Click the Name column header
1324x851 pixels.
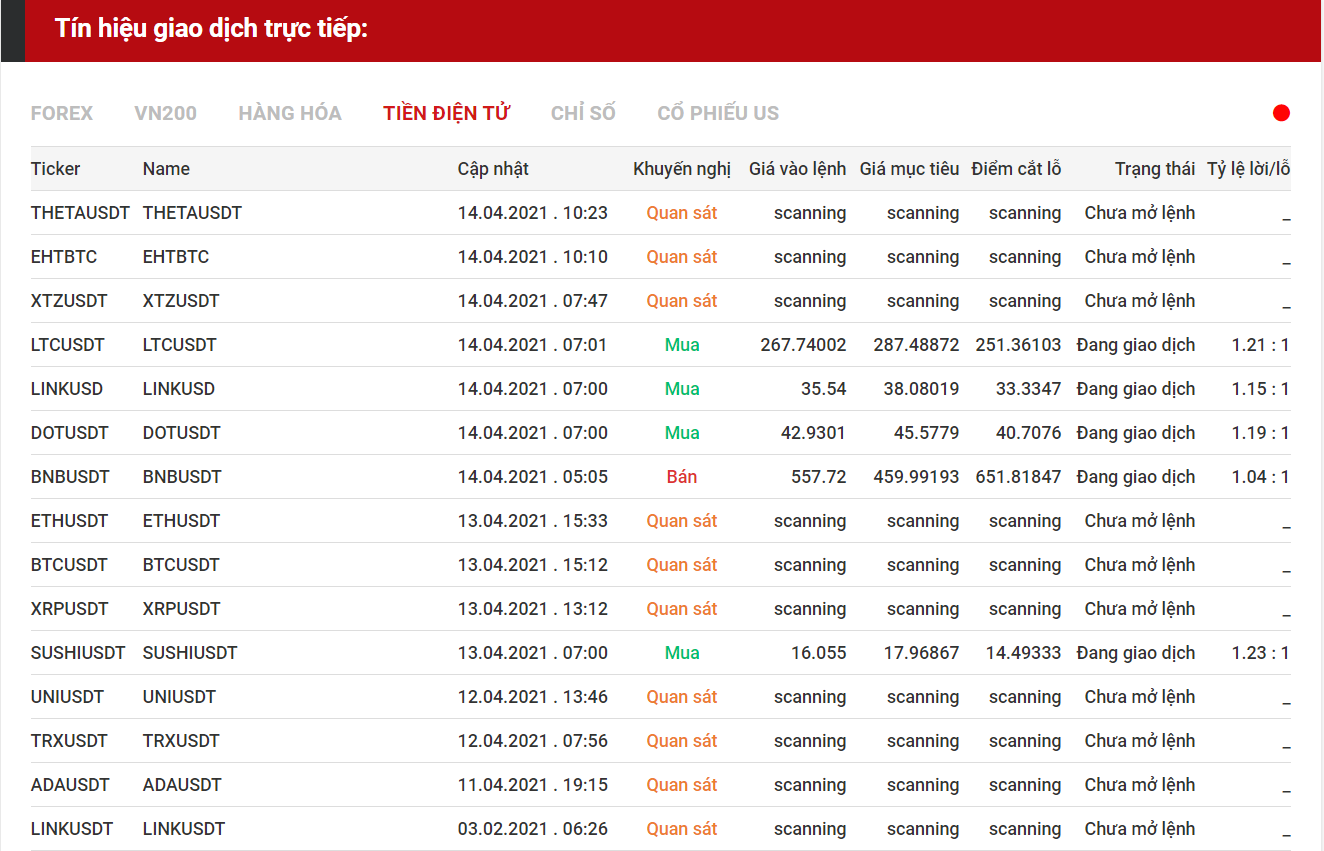tap(166, 169)
